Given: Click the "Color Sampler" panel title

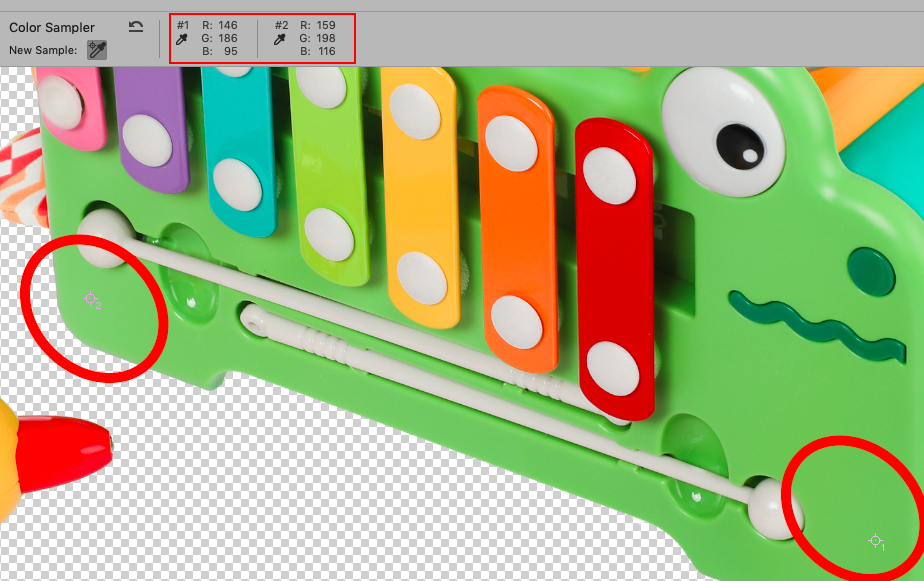Looking at the screenshot, I should 52,28.
